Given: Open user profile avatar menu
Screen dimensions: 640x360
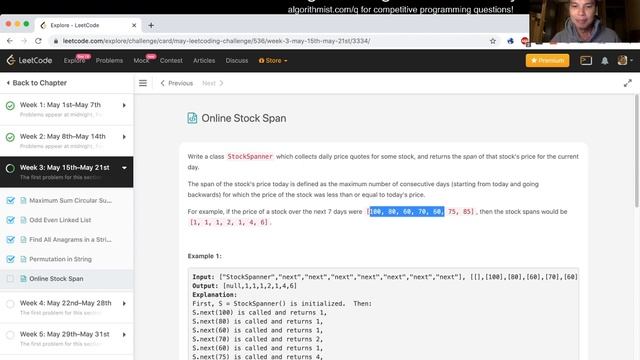Looking at the screenshot, I should pyautogui.click(x=622, y=60).
